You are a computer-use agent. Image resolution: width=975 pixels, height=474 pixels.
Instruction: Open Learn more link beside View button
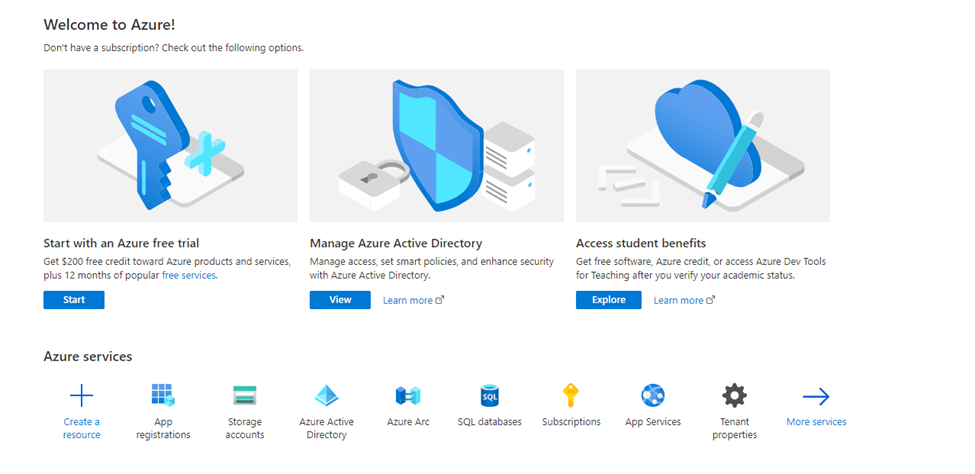tap(414, 300)
